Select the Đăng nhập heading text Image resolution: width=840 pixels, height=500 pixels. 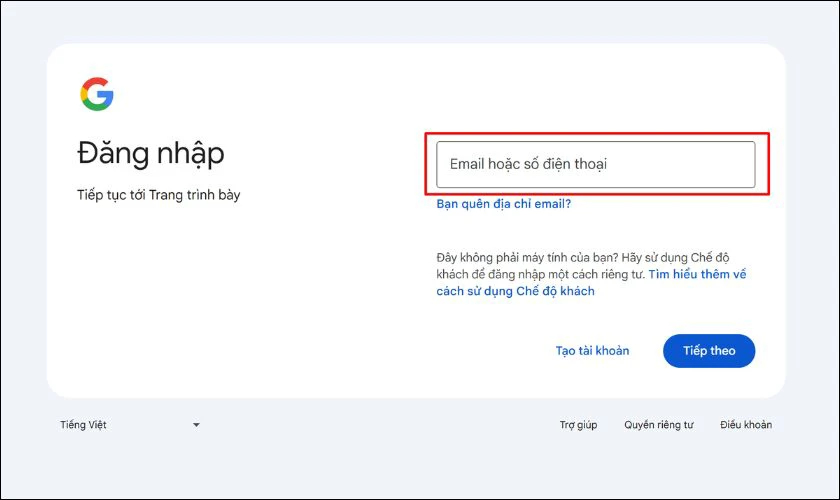point(151,154)
